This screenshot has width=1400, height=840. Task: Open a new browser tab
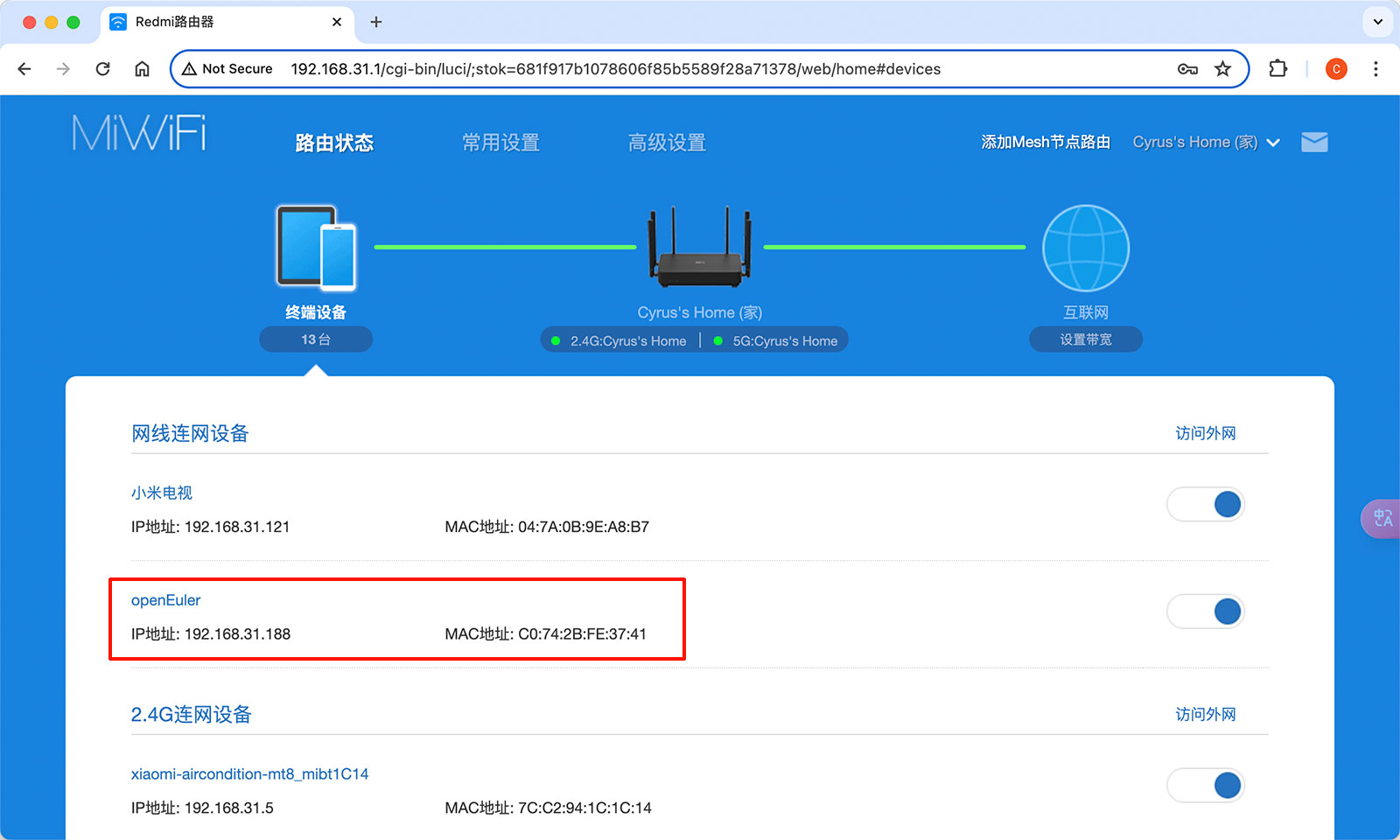(376, 22)
